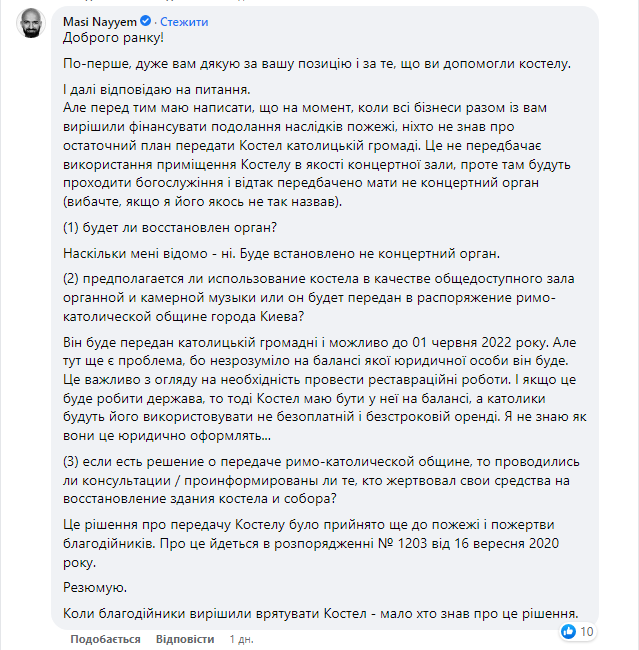
Task: Open the Masi Nayyem profile name link
Action: [x=98, y=21]
